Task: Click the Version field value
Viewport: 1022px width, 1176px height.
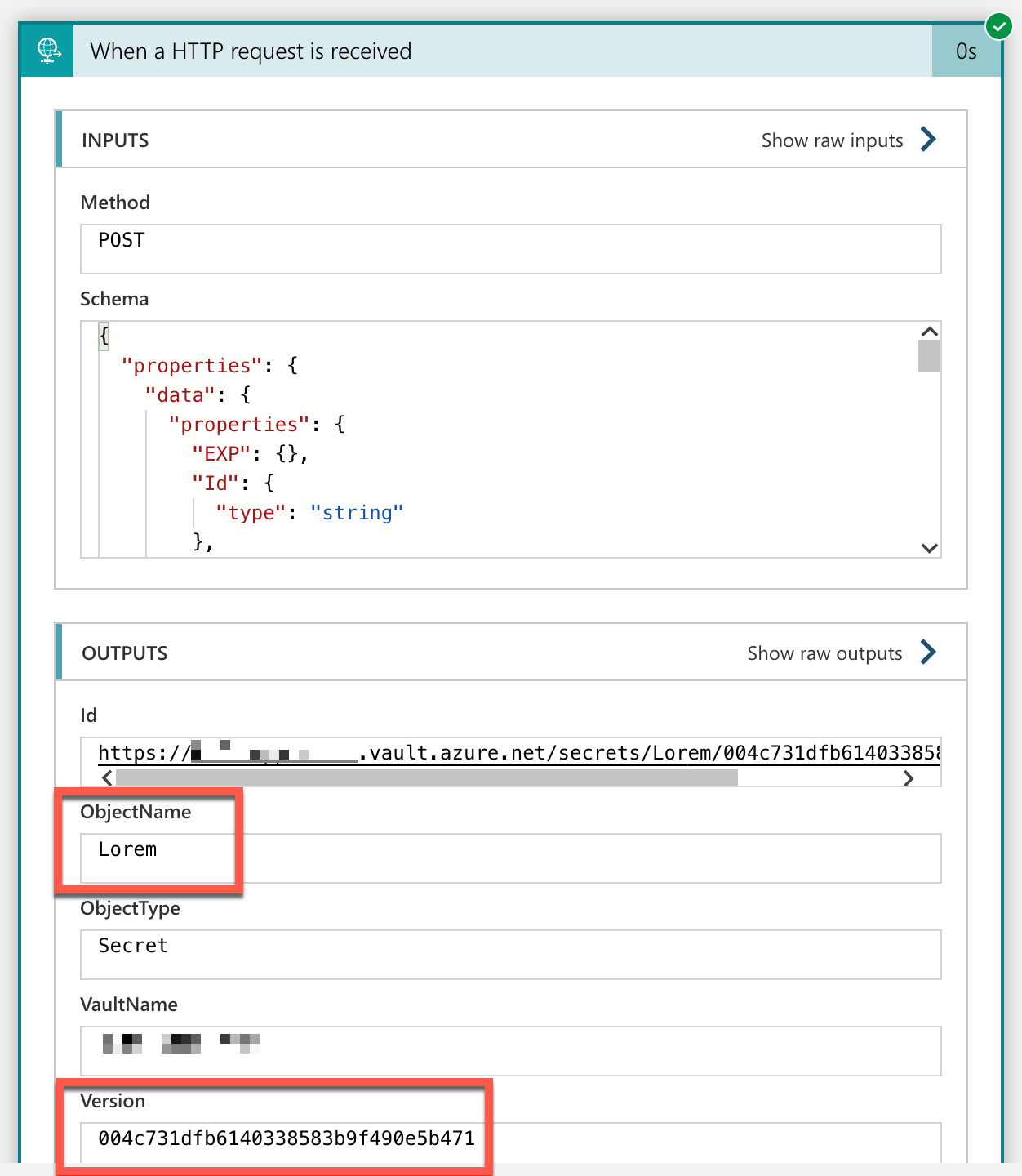Action: 287,1138
